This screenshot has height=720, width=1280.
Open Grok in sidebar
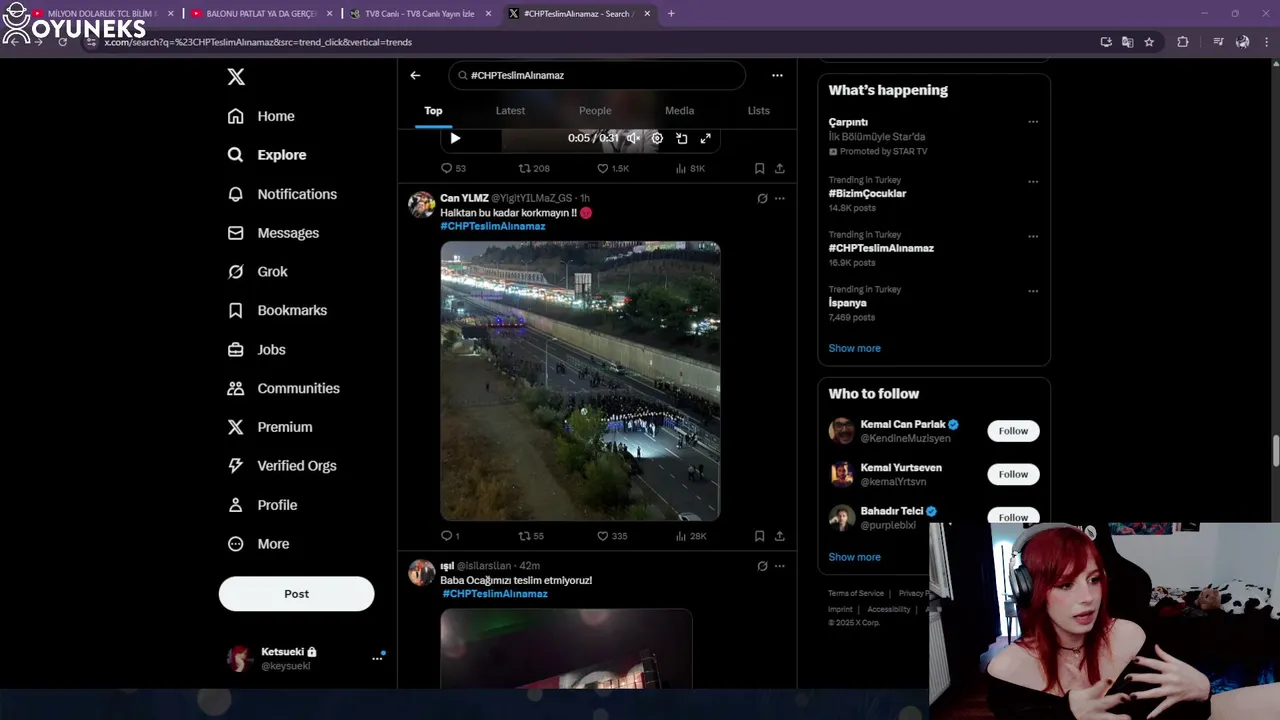tap(257, 272)
